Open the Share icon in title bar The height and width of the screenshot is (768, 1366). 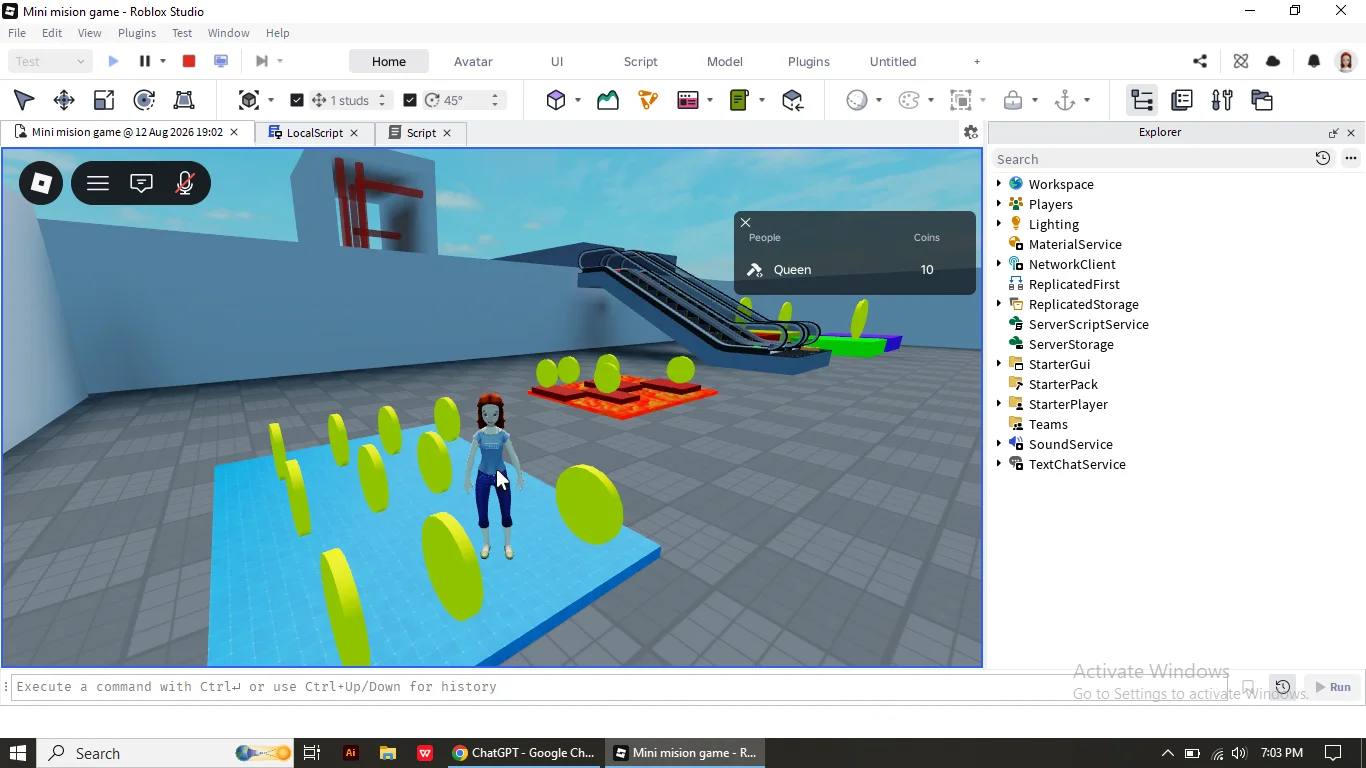pyautogui.click(x=1200, y=61)
